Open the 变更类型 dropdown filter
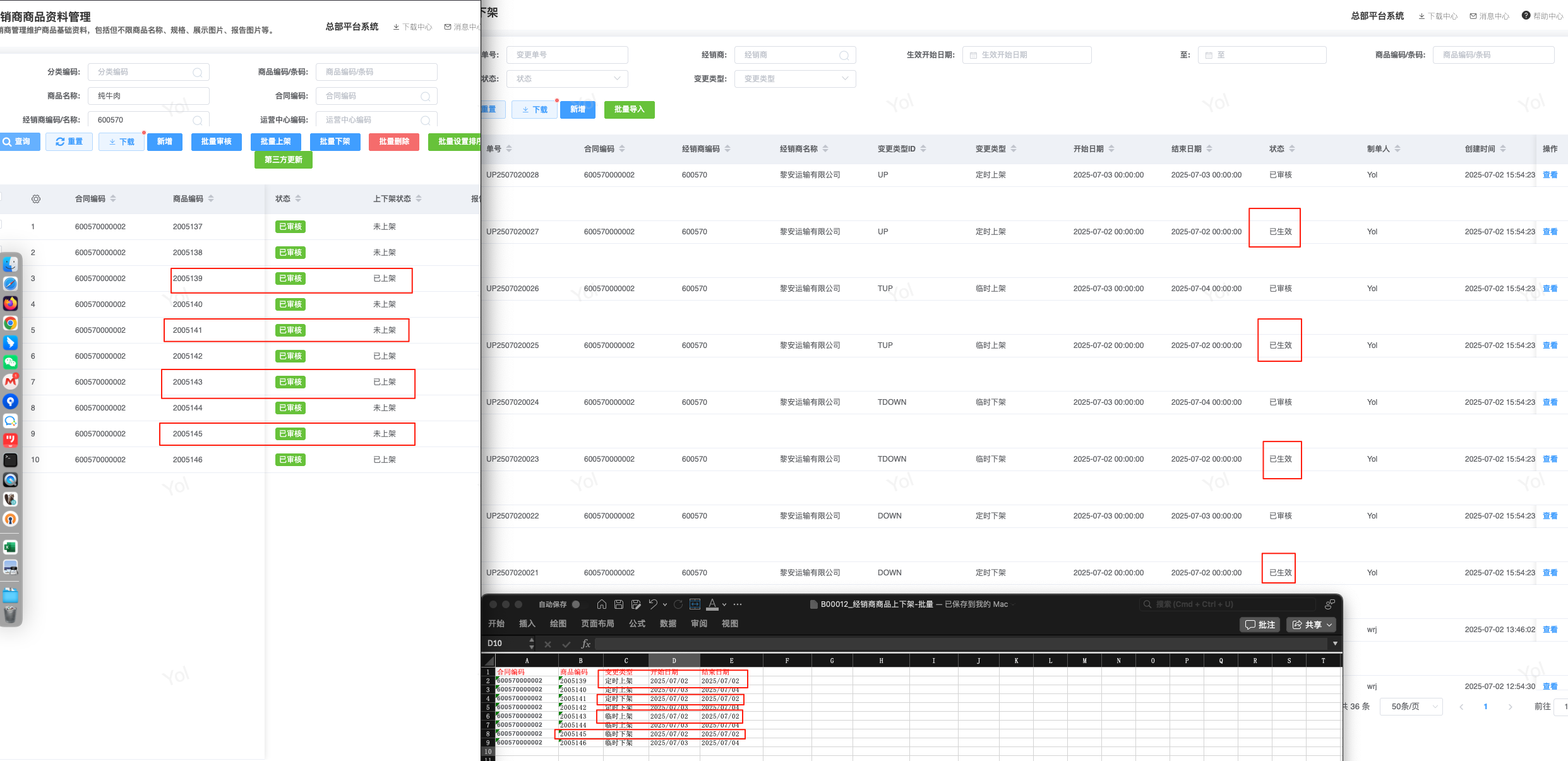Screen dimensions: 1568x761 pos(794,79)
